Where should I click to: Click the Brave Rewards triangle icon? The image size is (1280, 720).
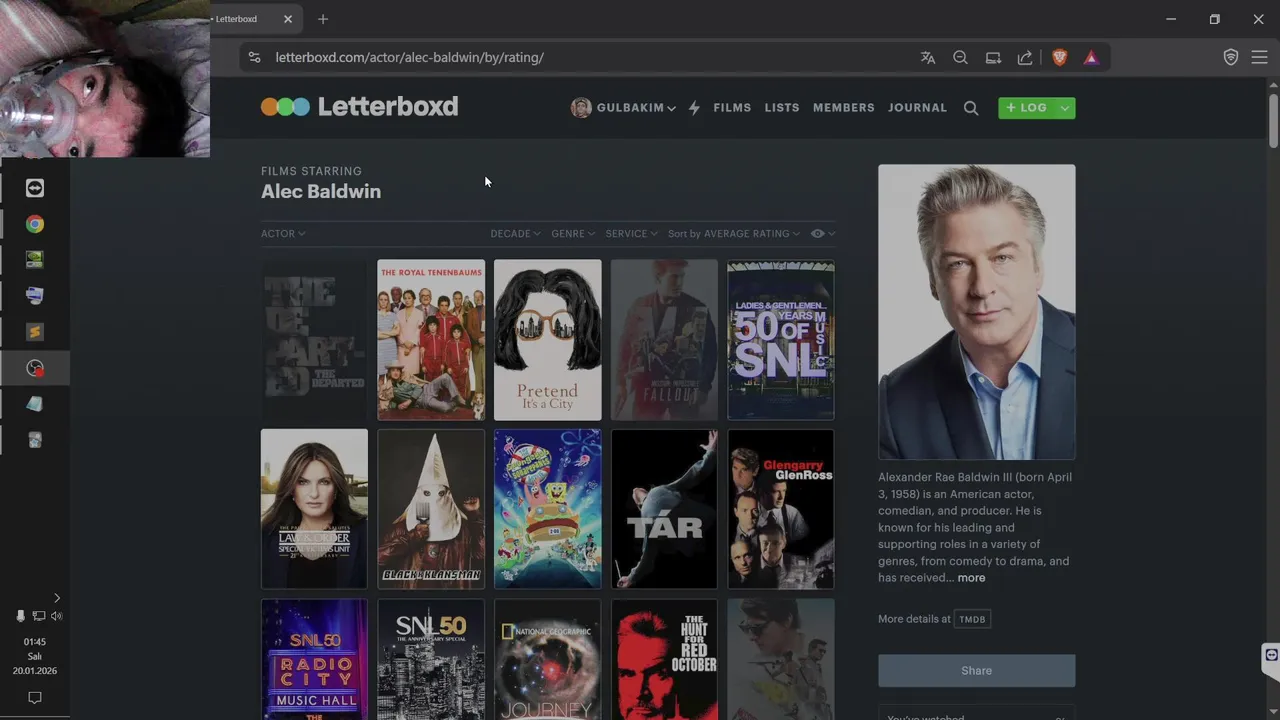coord(1091,58)
